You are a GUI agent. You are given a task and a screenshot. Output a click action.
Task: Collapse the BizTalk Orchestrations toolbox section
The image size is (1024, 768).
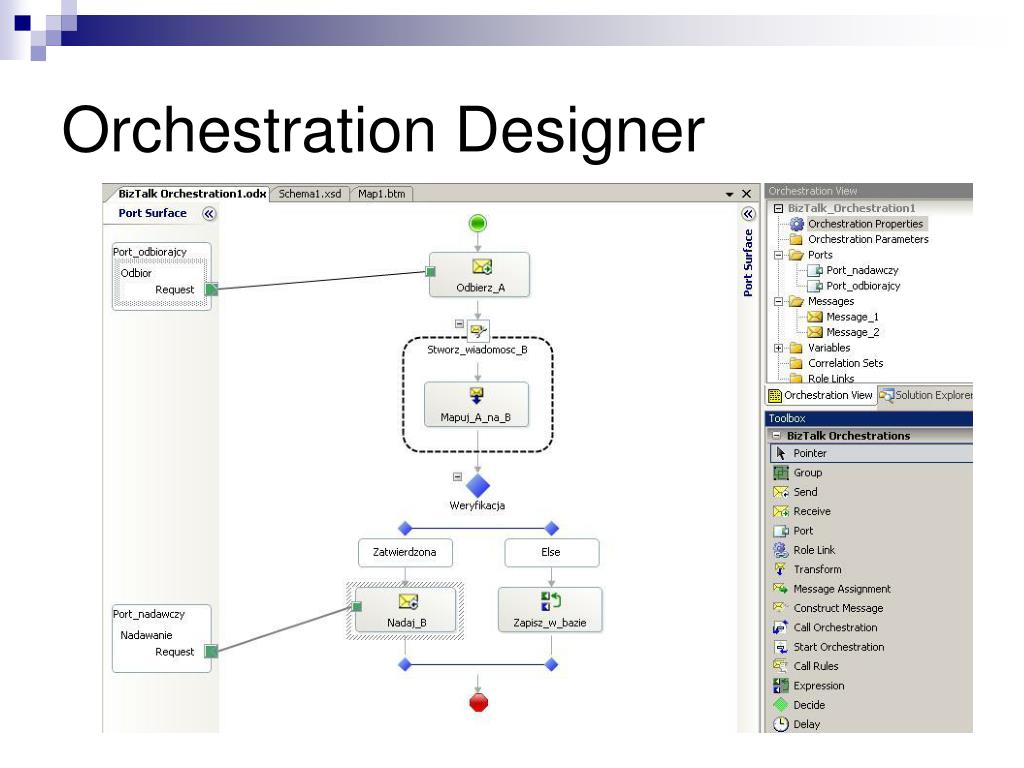tap(776, 436)
